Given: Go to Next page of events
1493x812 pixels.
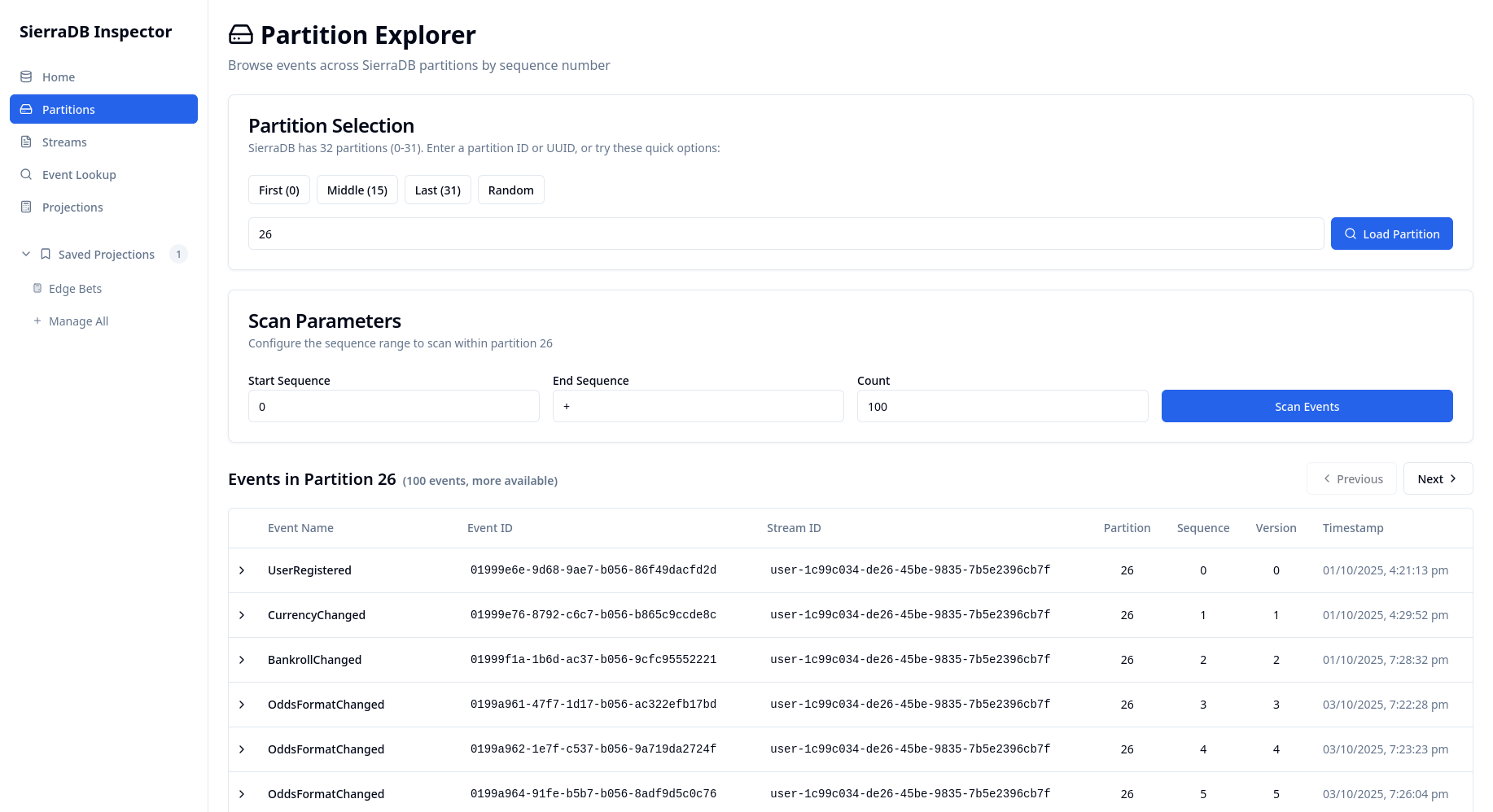Looking at the screenshot, I should 1437,478.
